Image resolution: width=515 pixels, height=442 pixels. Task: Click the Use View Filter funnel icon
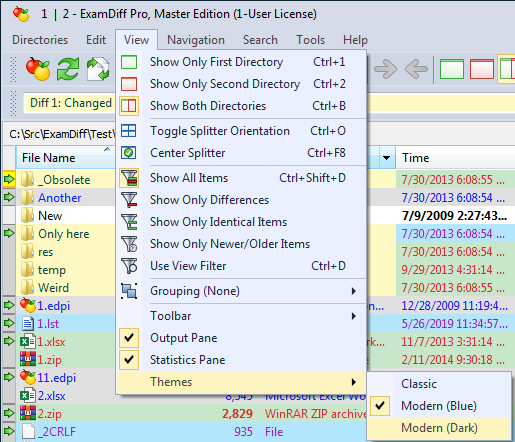click(x=129, y=266)
